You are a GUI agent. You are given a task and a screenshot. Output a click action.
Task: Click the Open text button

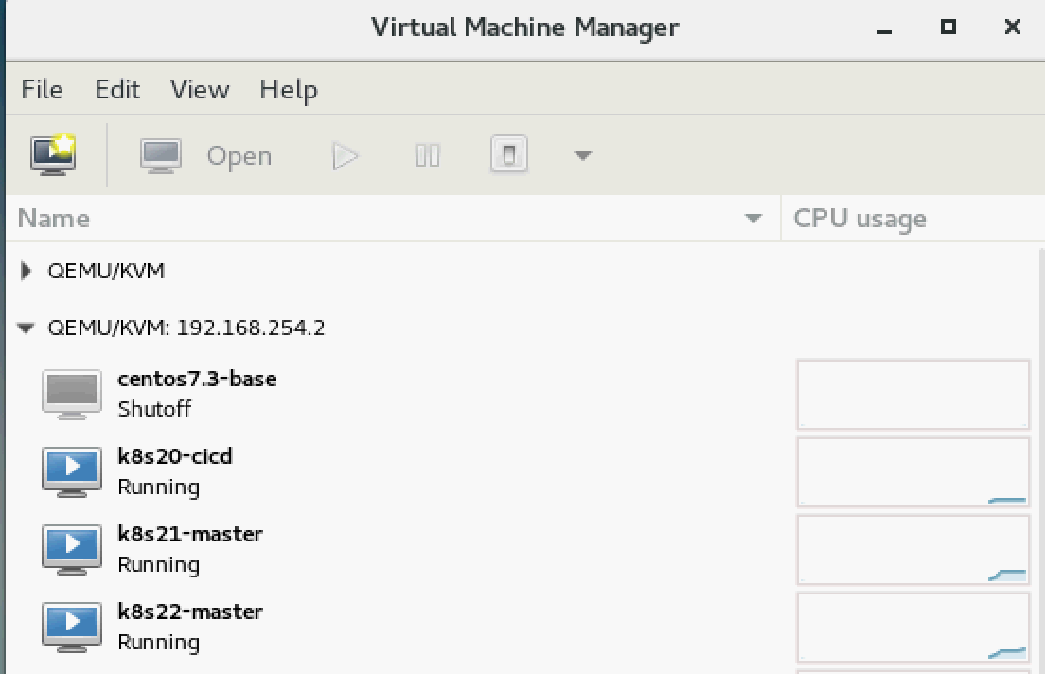pyautogui.click(x=239, y=156)
